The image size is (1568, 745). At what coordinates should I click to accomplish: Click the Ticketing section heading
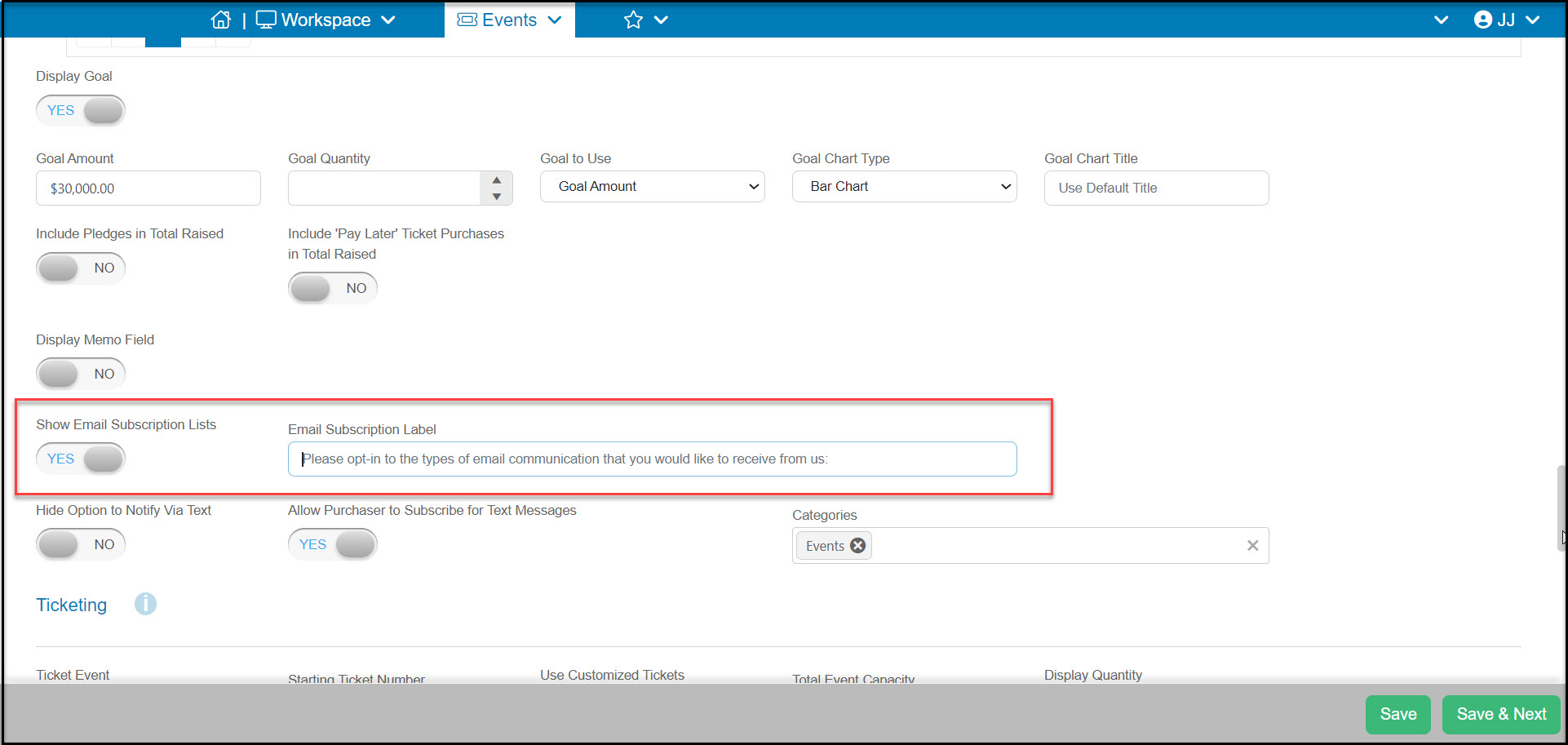coord(72,605)
